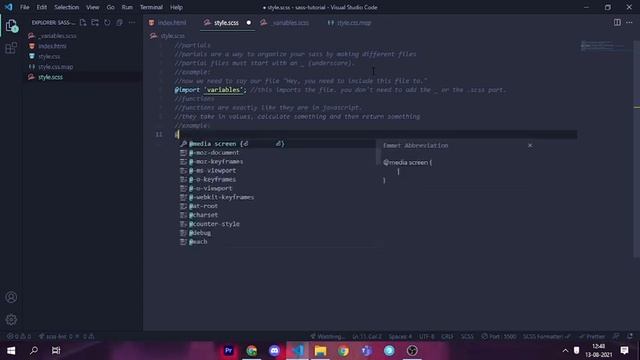The height and width of the screenshot is (360, 640).
Task: Click Port: 5500 Live Server status
Action: click(499, 336)
